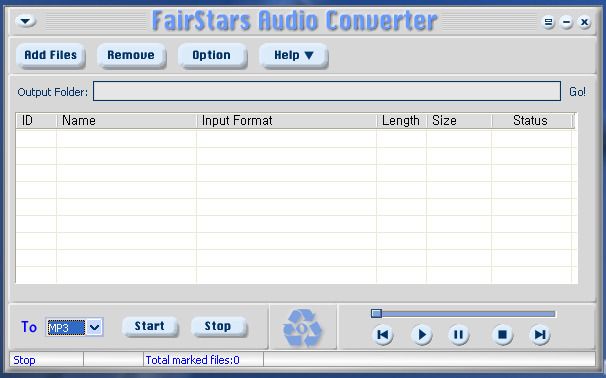Open the MP3 output format dropdown

click(94, 327)
